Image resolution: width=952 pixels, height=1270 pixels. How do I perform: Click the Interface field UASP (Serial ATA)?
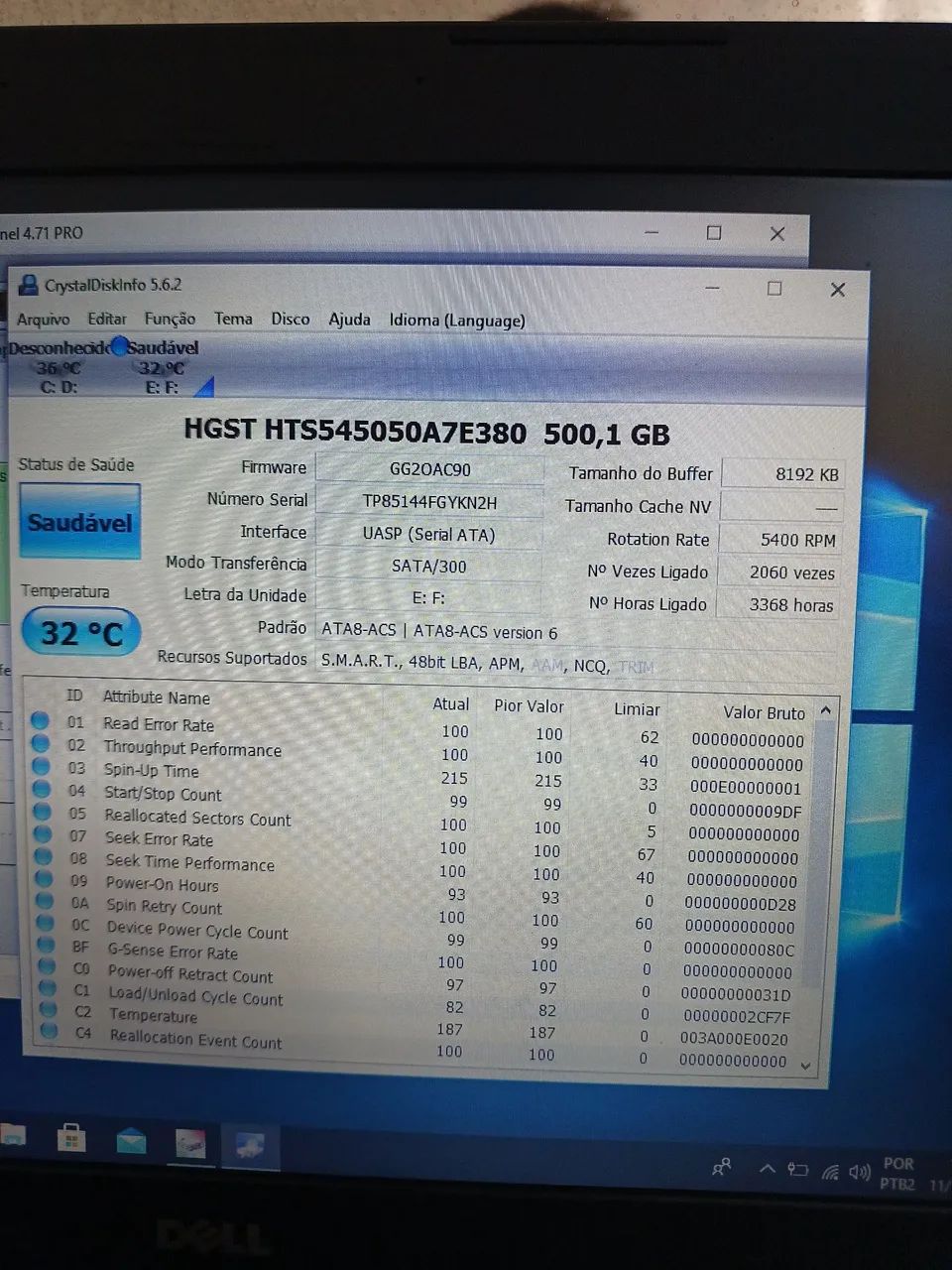point(428,534)
